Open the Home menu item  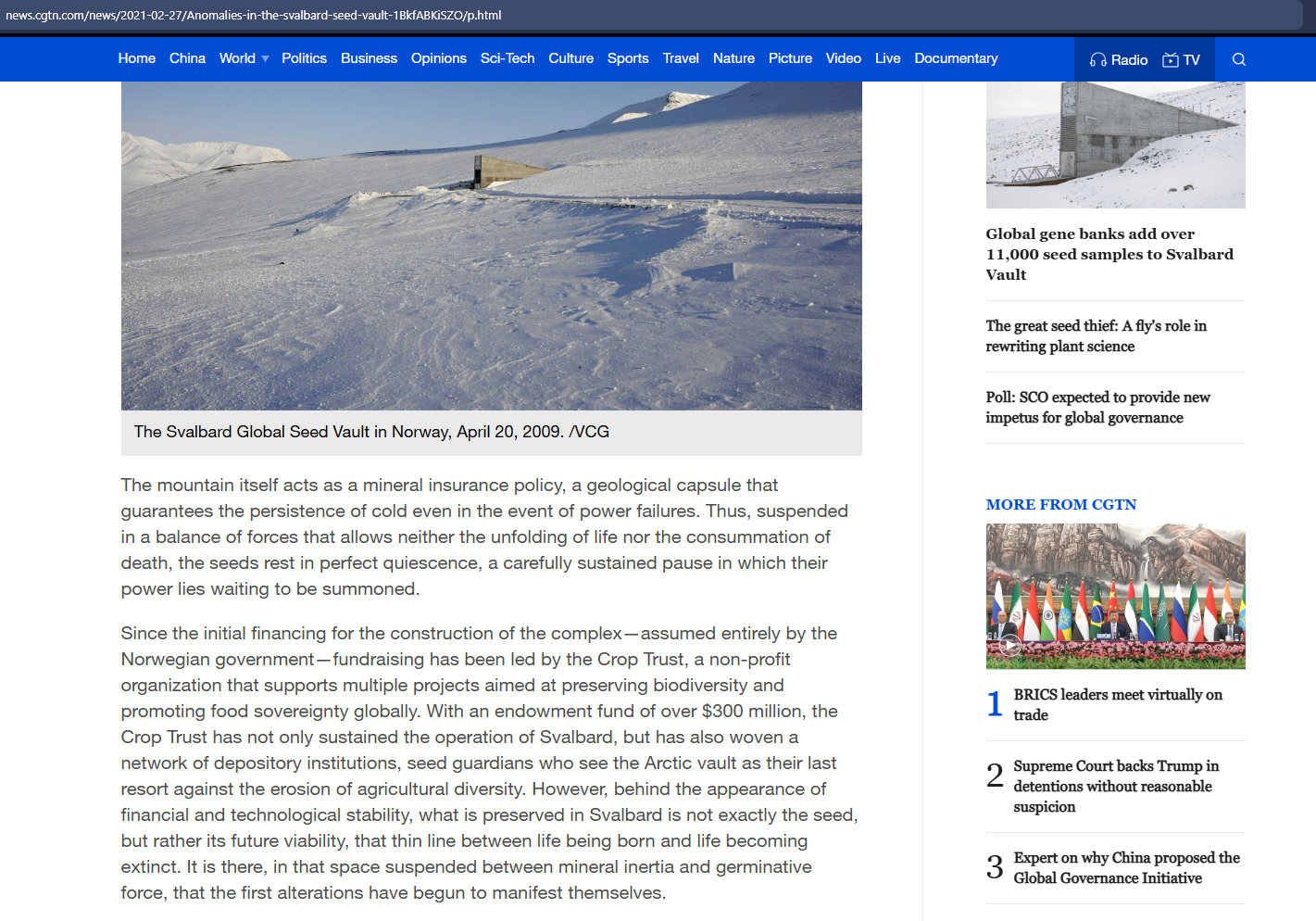pyautogui.click(x=136, y=58)
